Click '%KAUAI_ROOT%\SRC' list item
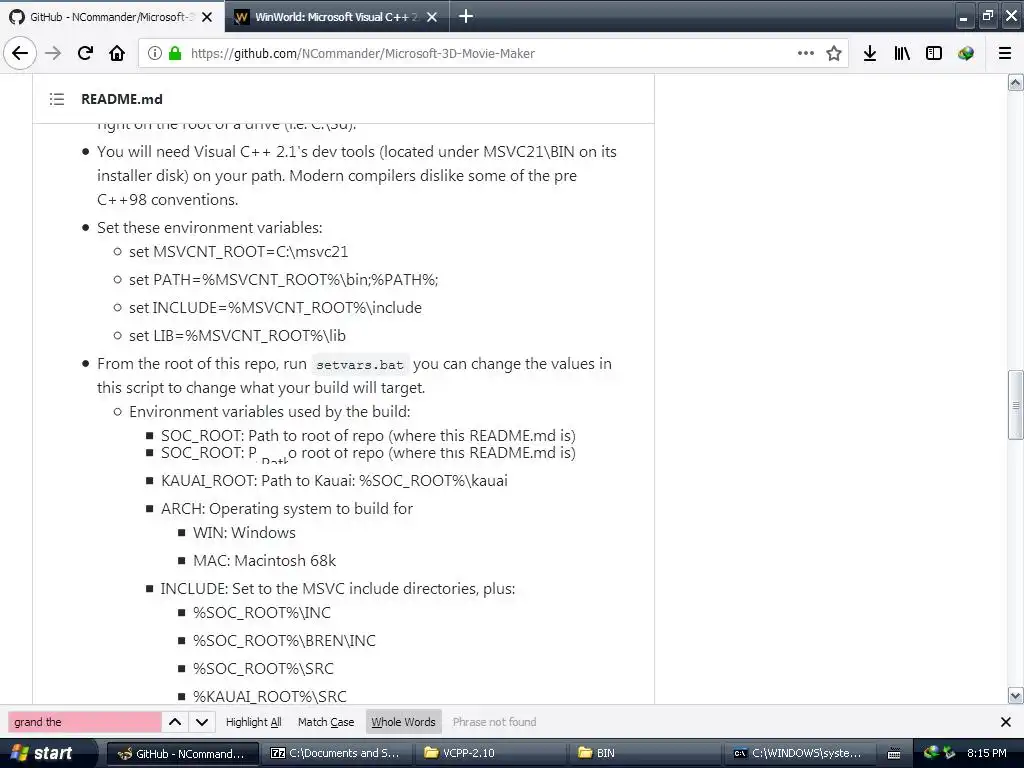Viewport: 1024px width, 768px height. (270, 696)
